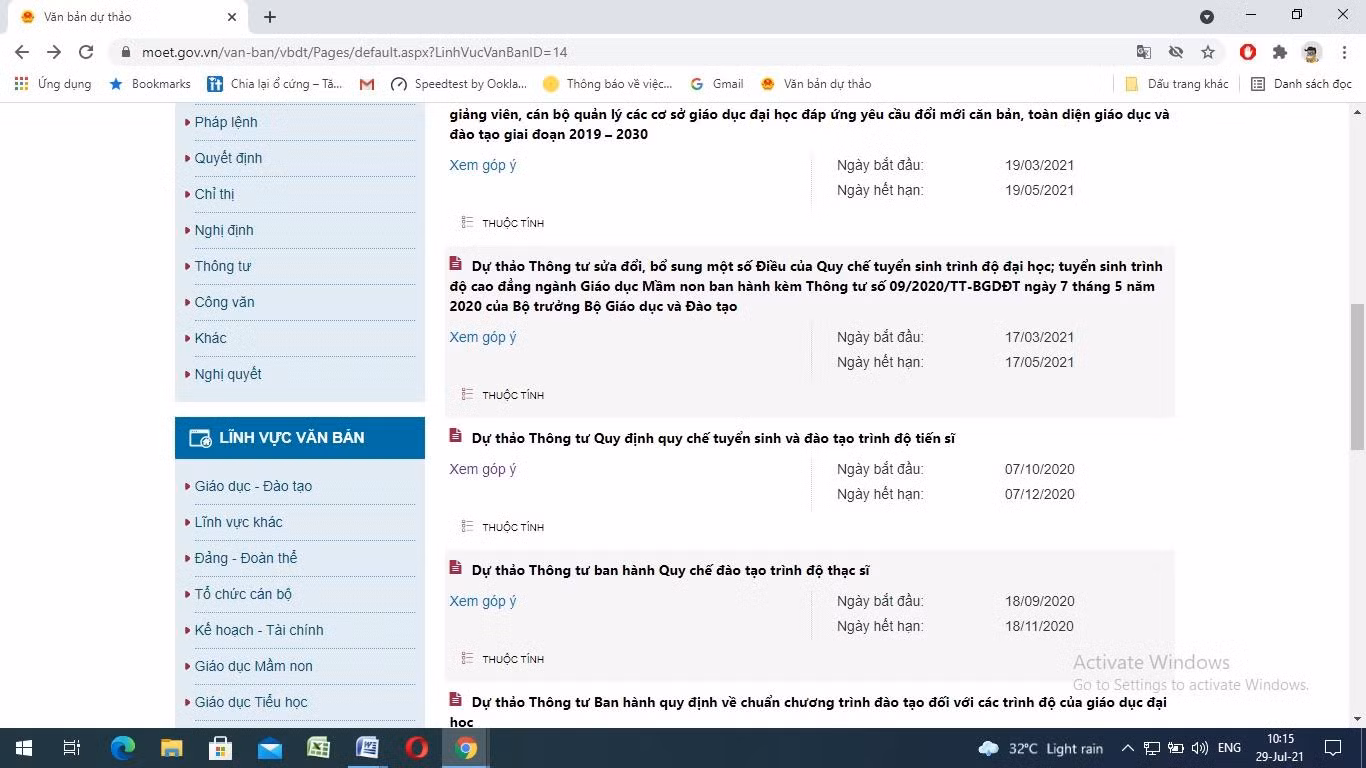
Task: Open the tab search dropdown in the title bar
Action: click(x=1207, y=16)
